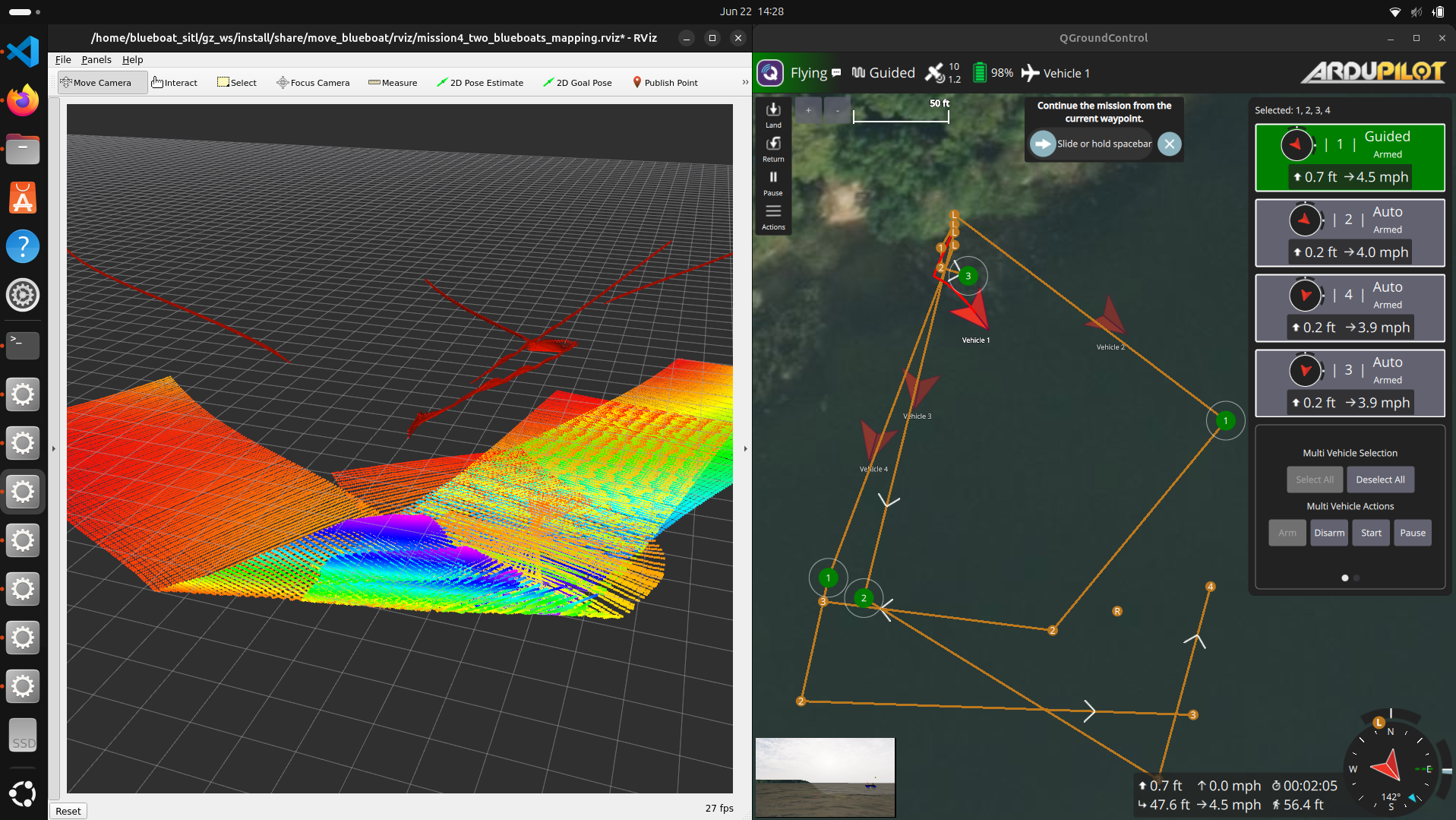This screenshot has width=1456, height=820.
Task: Select green waypoint 3 on the map
Action: [x=968, y=276]
